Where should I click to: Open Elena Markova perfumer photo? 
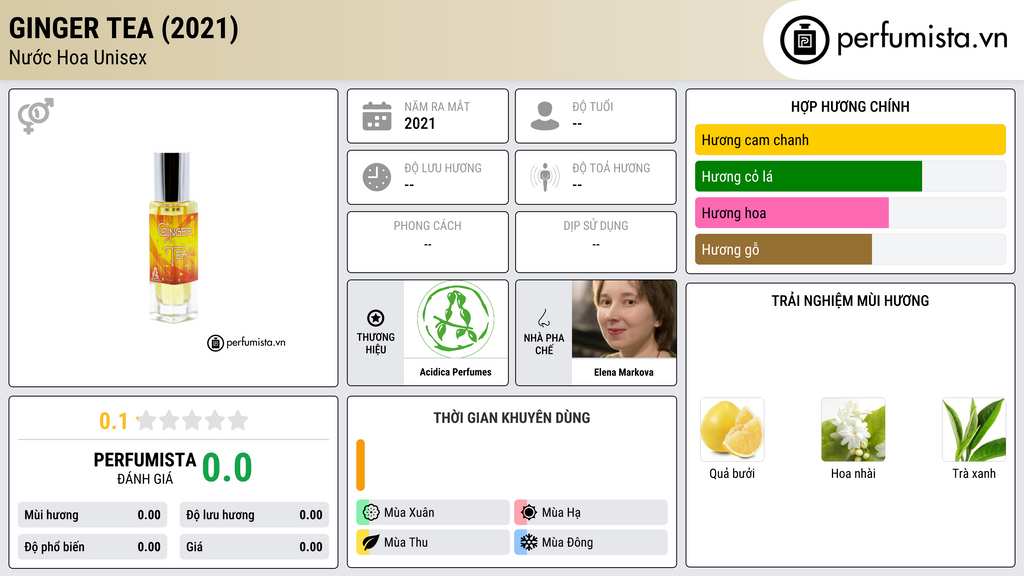click(x=624, y=319)
